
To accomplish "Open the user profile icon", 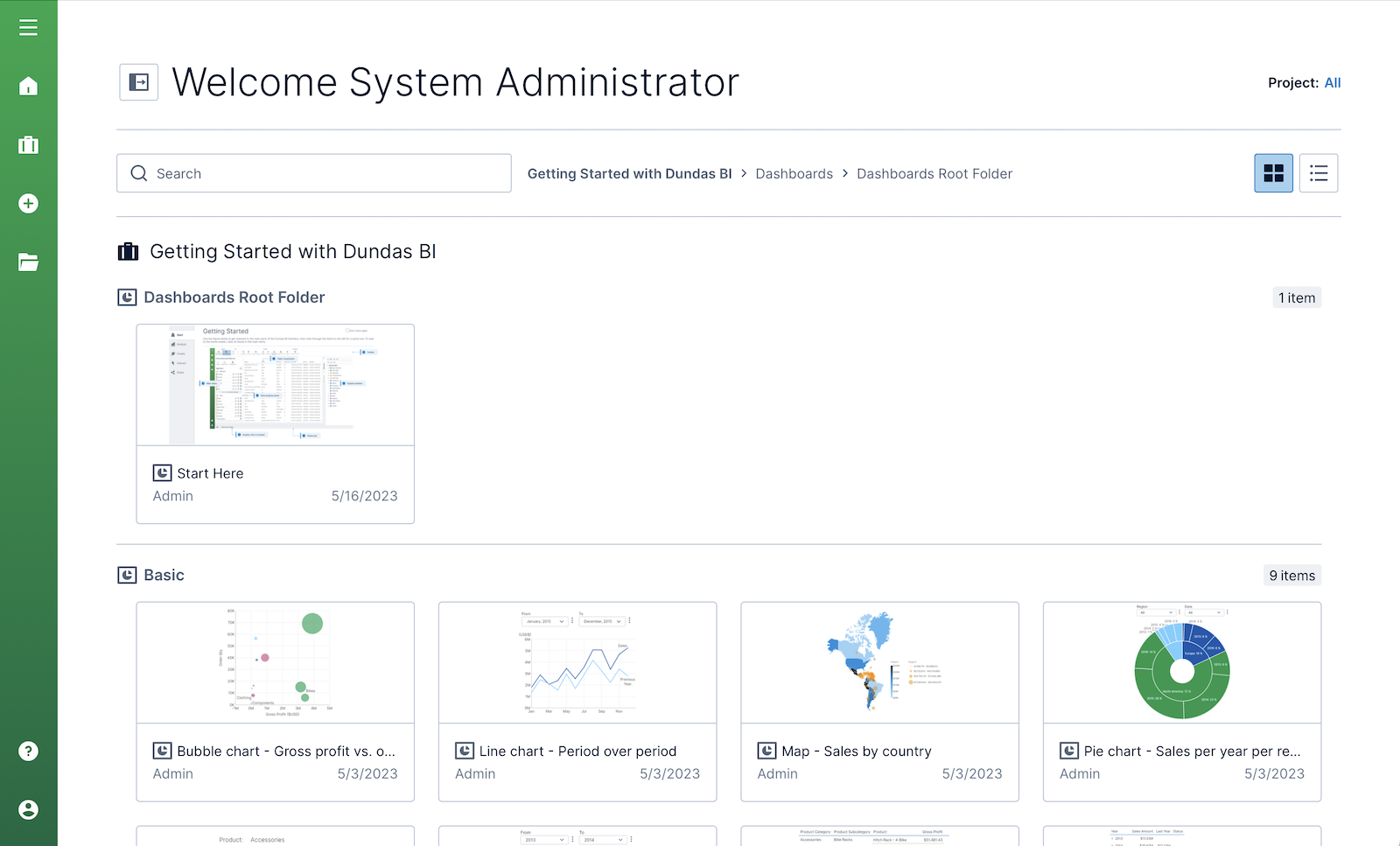I will coord(28,809).
